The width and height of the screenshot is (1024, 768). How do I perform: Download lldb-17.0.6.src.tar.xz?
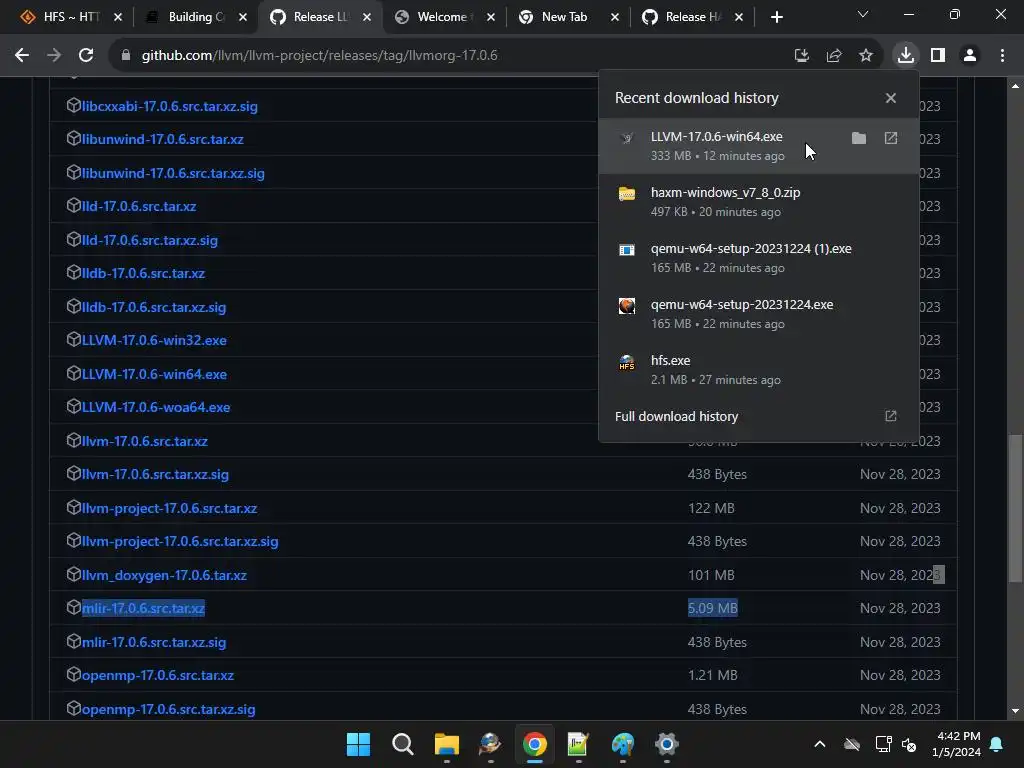[143, 274]
